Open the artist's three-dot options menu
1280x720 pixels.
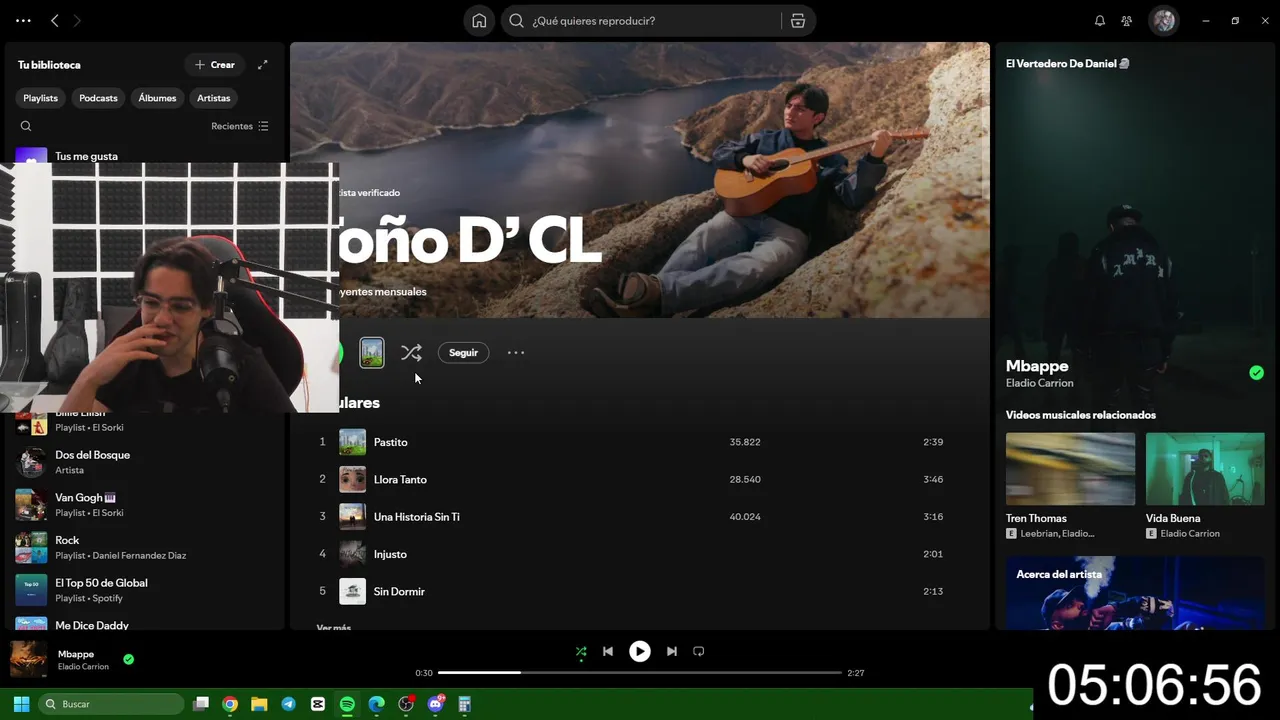[516, 353]
